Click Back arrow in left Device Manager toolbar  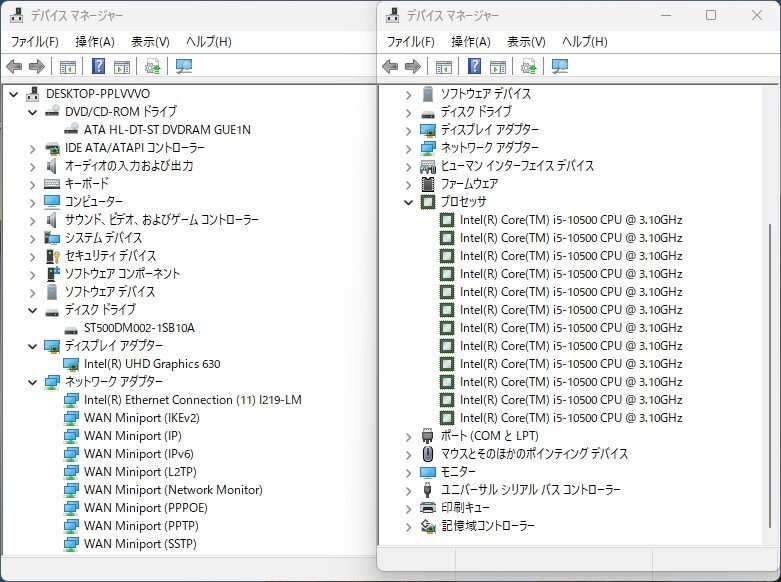(x=14, y=66)
